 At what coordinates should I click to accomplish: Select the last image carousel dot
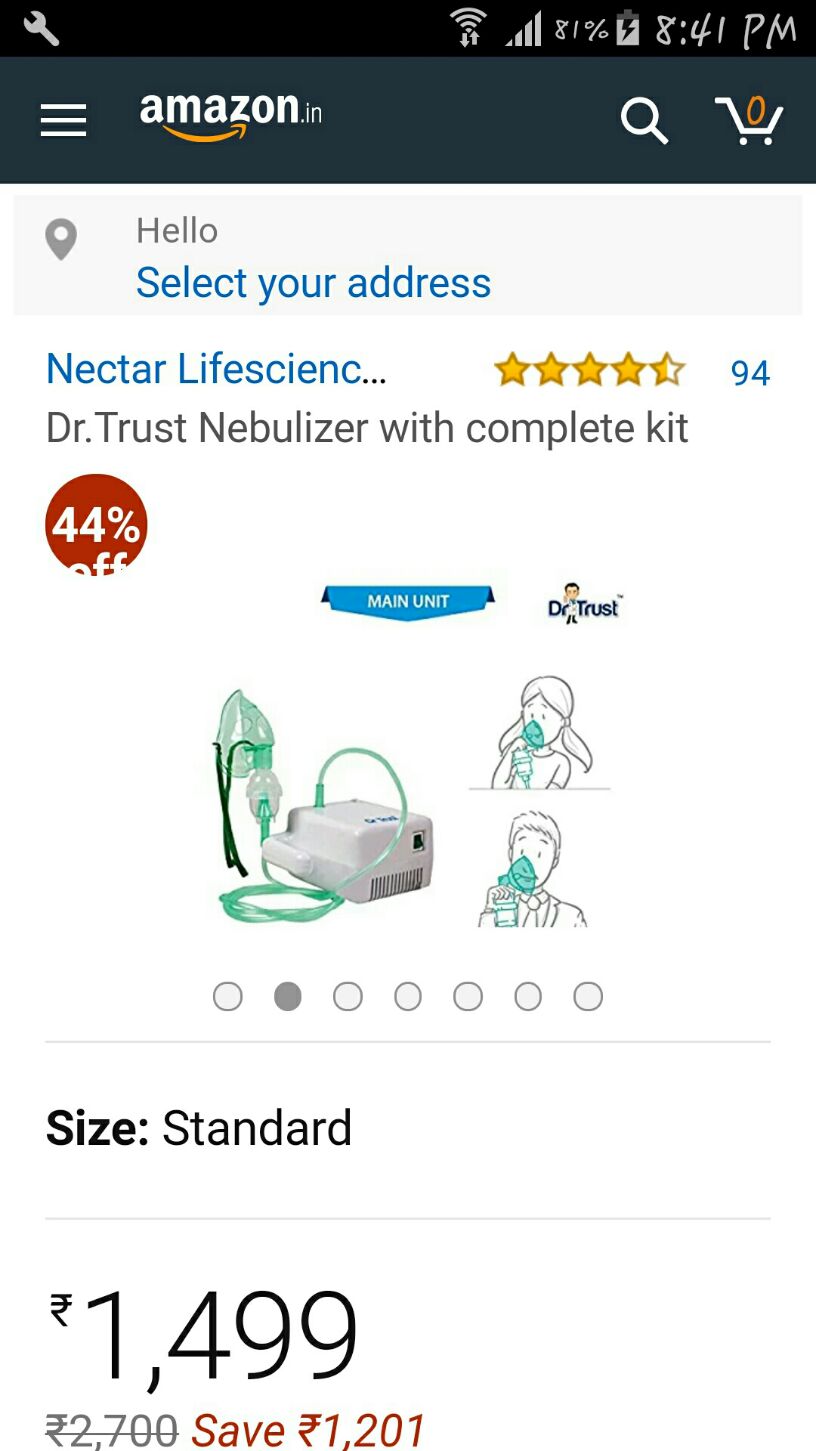(588, 996)
